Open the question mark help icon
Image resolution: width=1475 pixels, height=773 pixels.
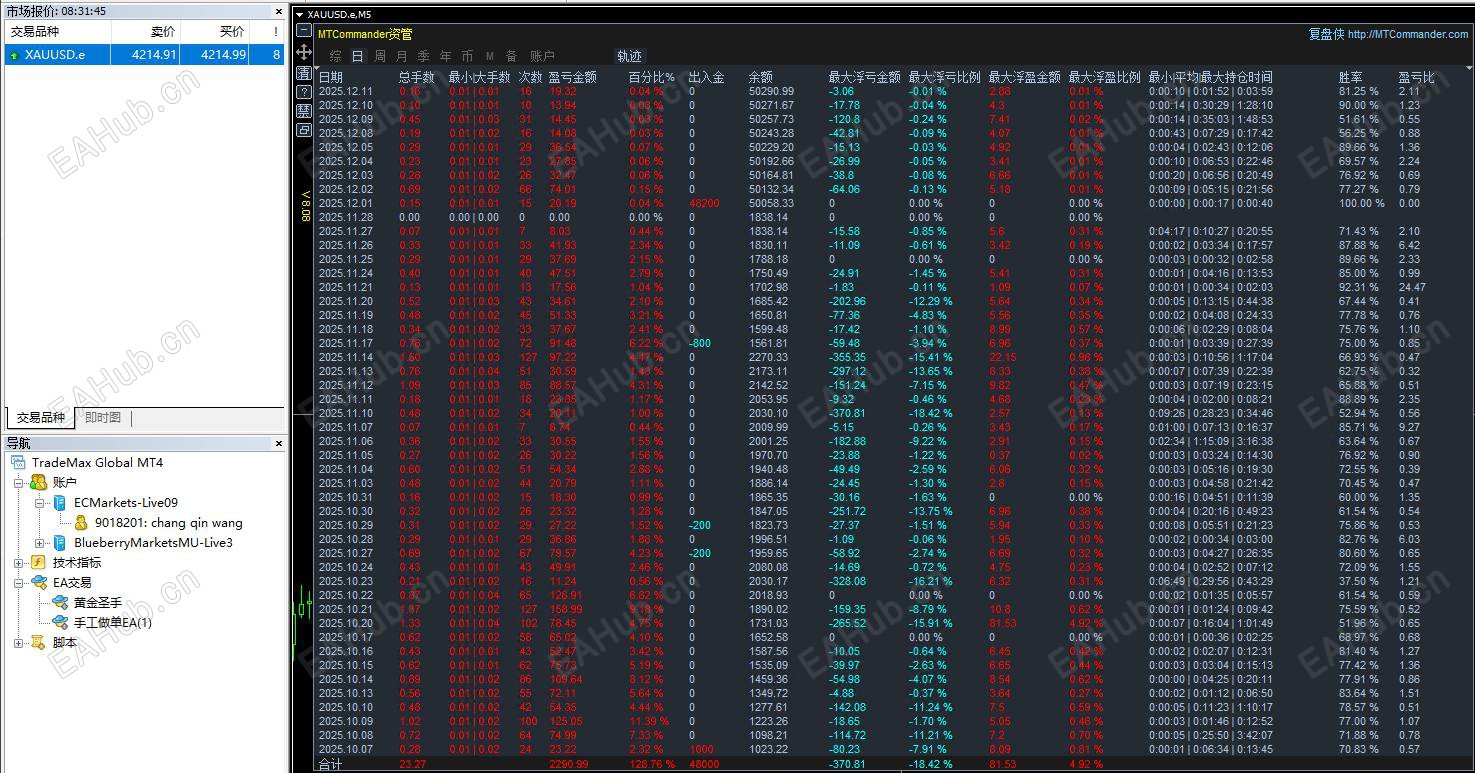coord(304,92)
